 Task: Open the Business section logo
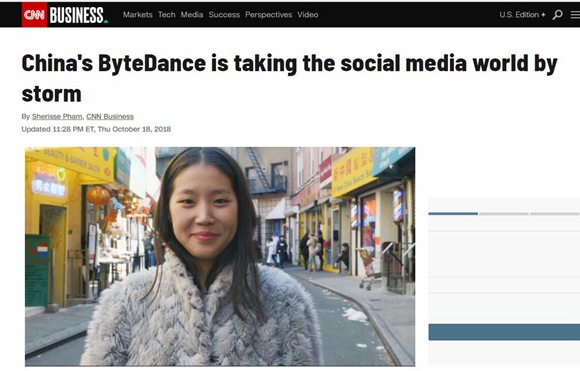coord(78,15)
